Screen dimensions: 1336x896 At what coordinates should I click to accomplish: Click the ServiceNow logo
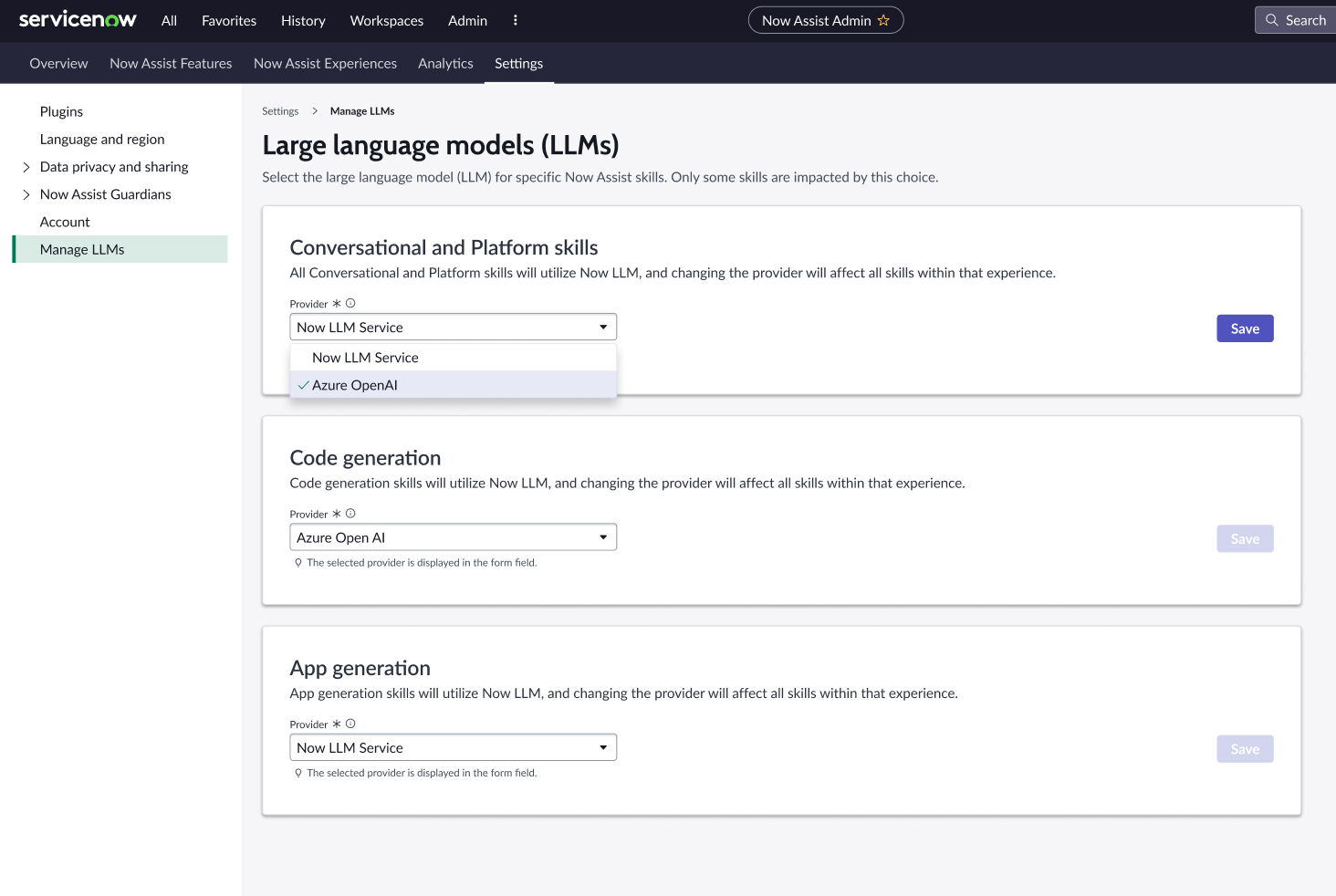78,19
